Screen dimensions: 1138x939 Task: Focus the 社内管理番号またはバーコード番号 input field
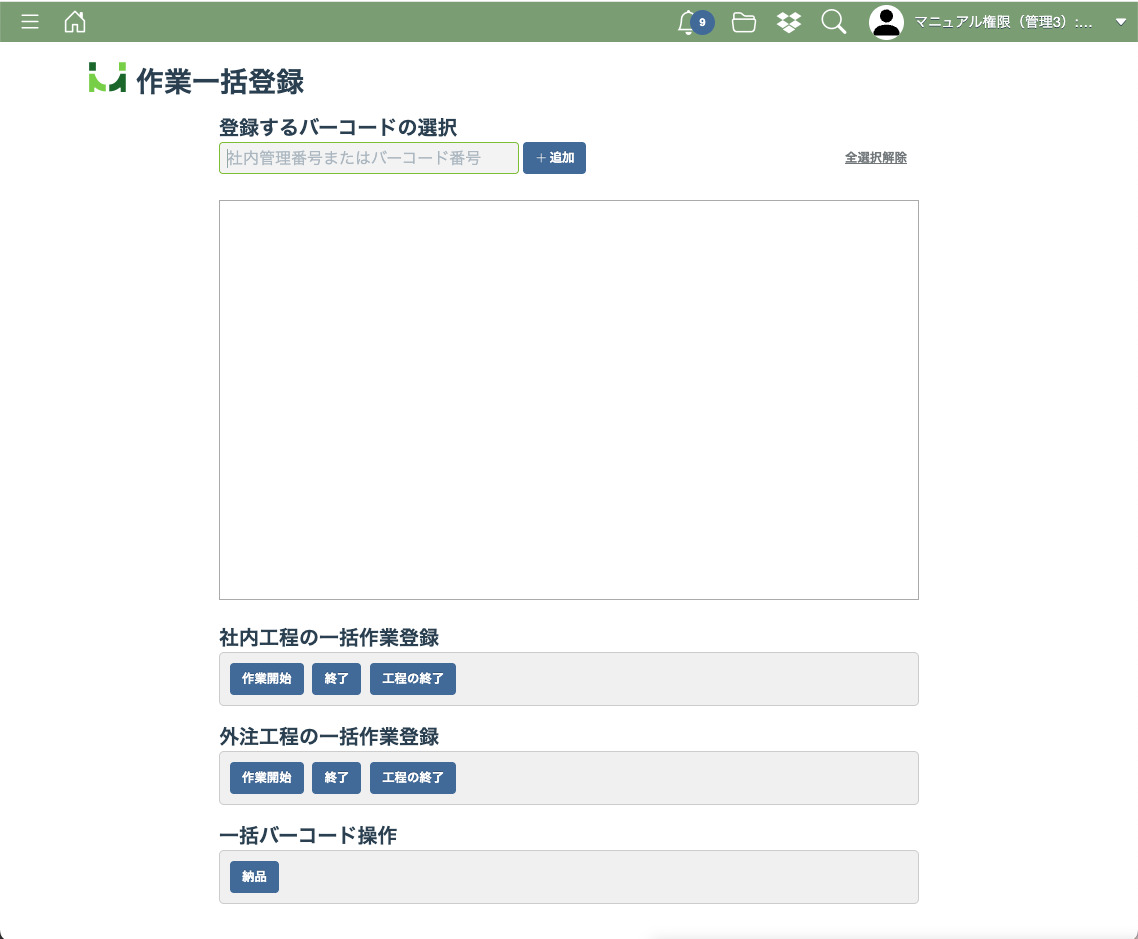(x=368, y=158)
